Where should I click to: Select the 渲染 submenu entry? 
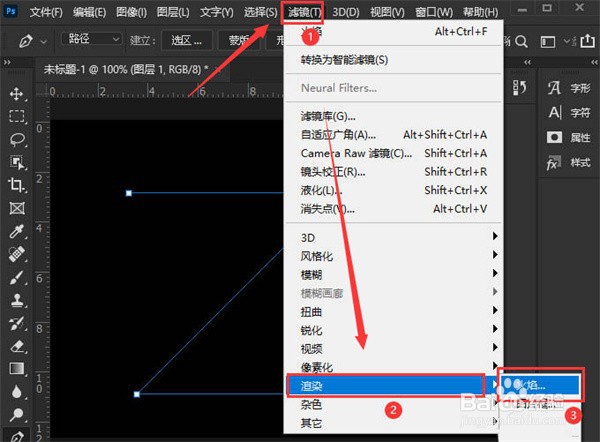393,385
